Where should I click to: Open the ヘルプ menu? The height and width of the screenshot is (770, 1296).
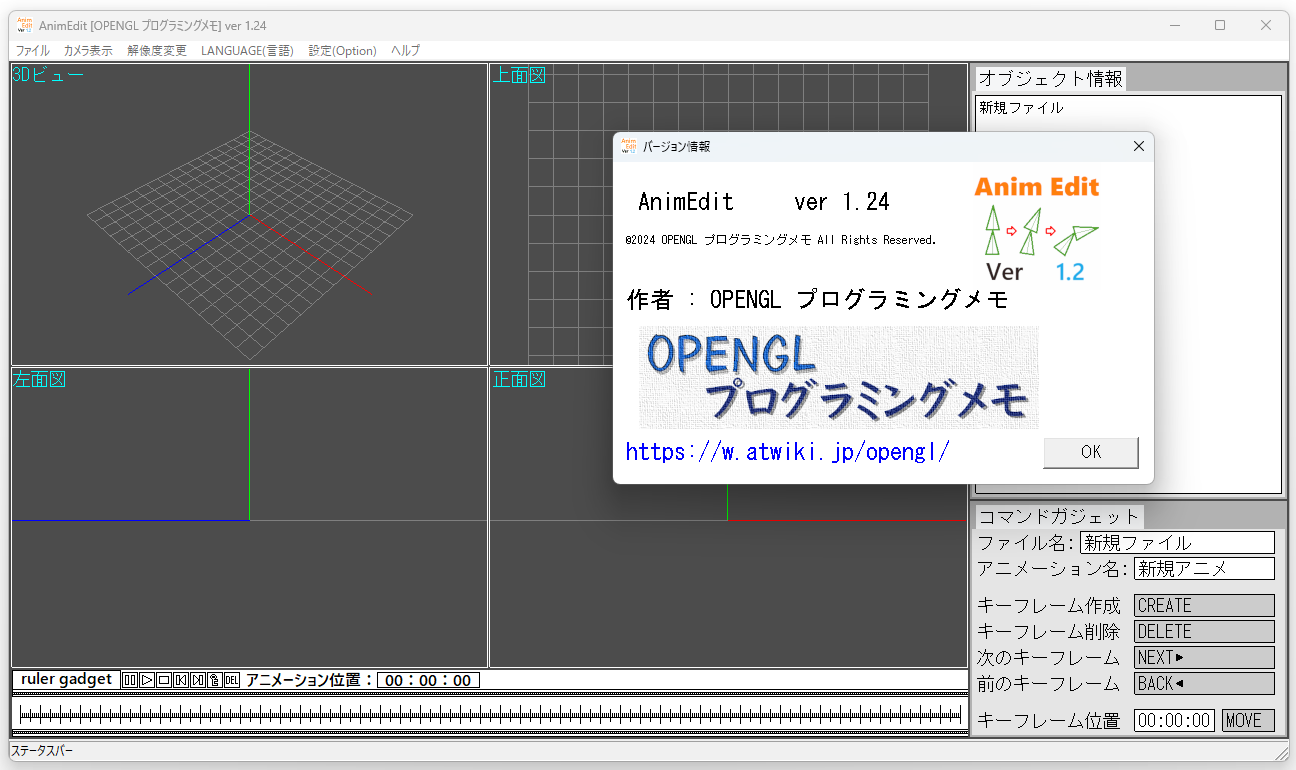pos(405,50)
